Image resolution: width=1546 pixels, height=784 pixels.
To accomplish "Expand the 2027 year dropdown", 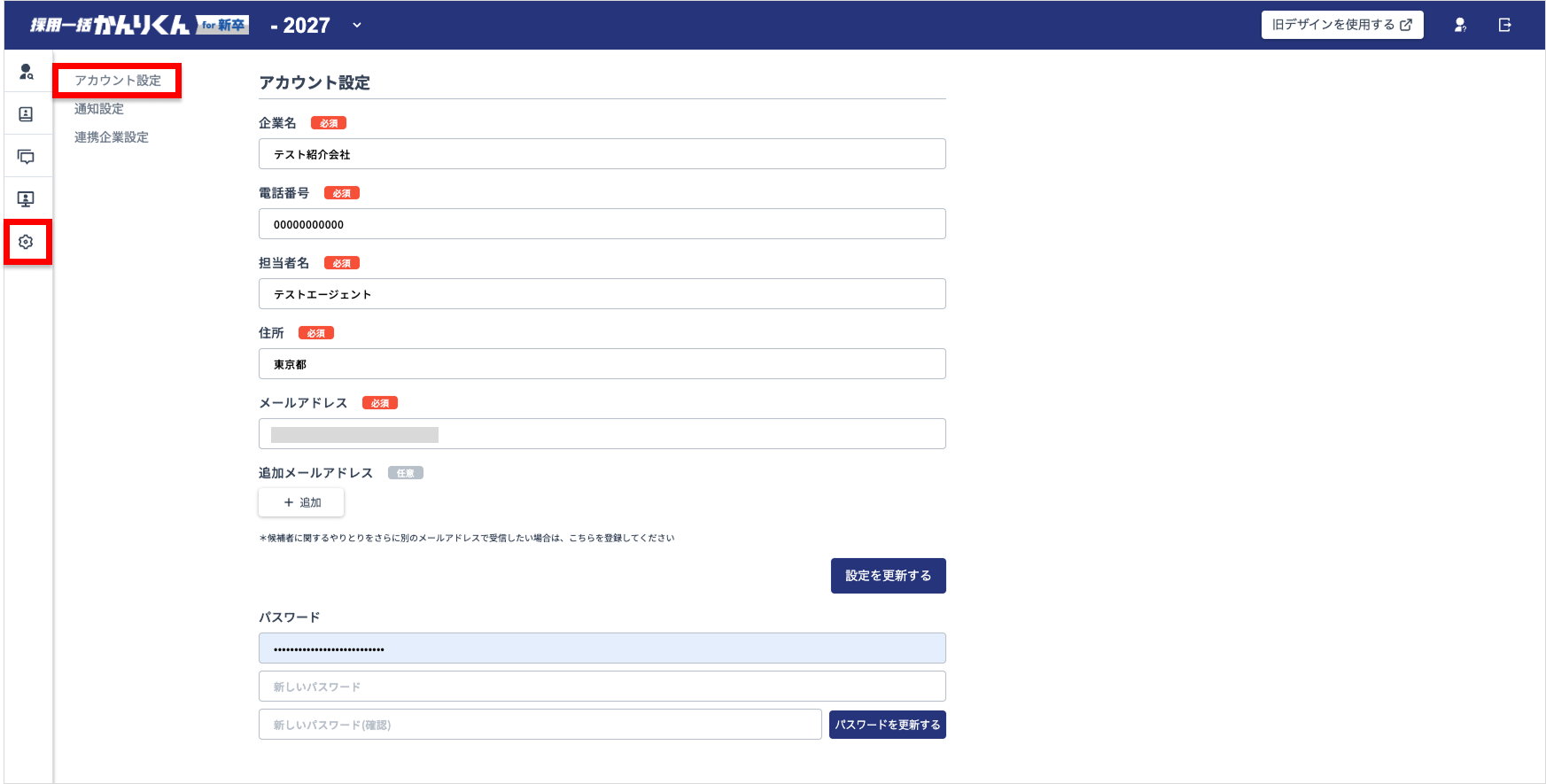I will (x=357, y=25).
